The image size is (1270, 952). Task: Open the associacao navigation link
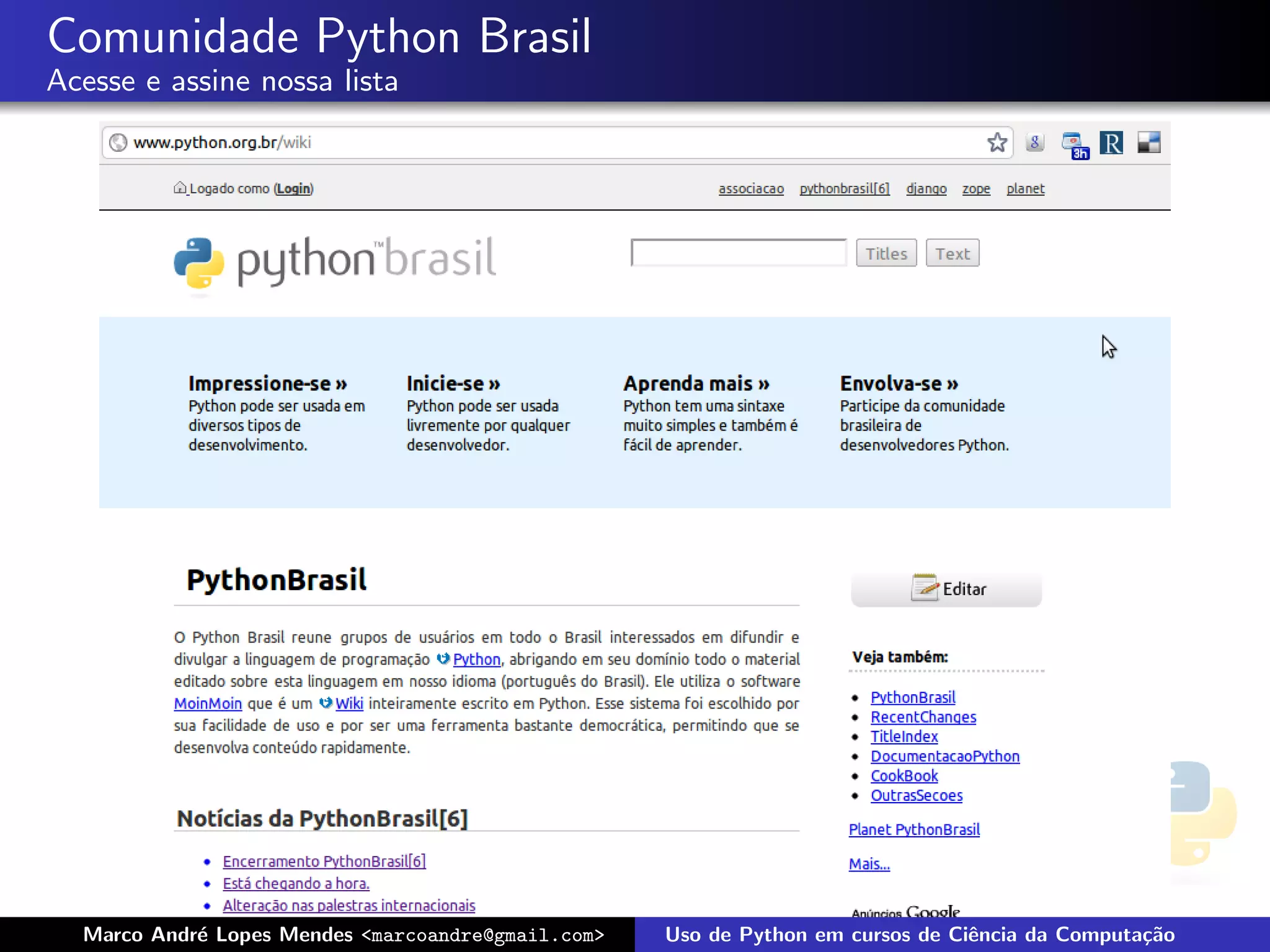click(x=751, y=188)
